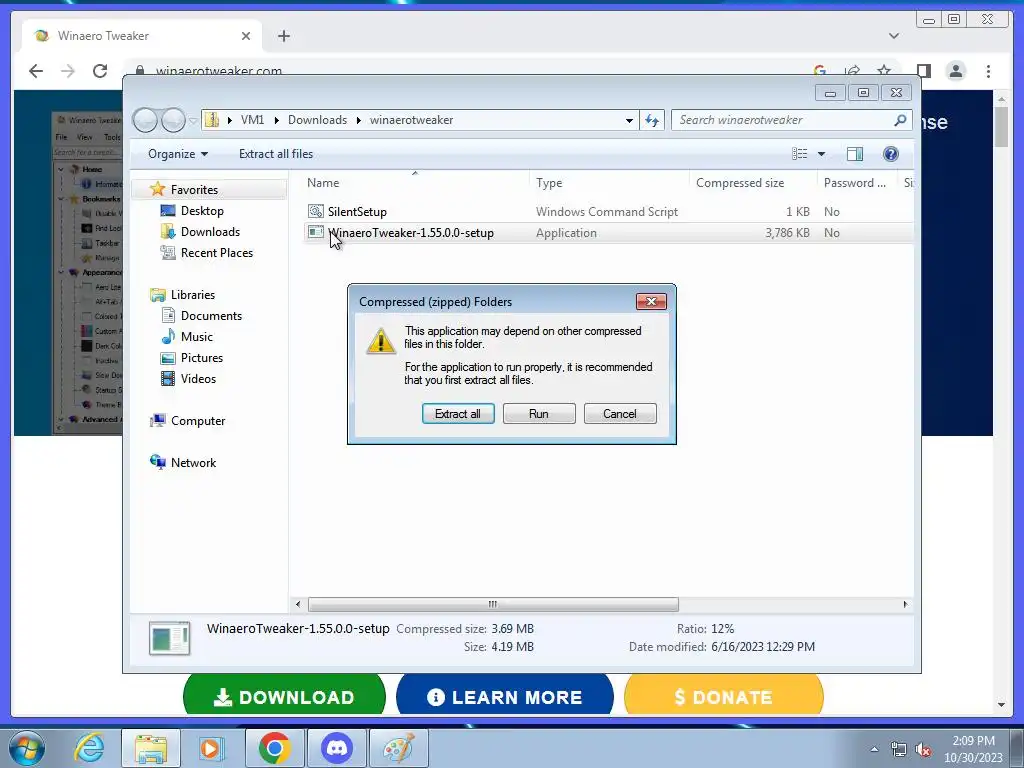Cancel the Compressed Folders warning dialog

[620, 414]
